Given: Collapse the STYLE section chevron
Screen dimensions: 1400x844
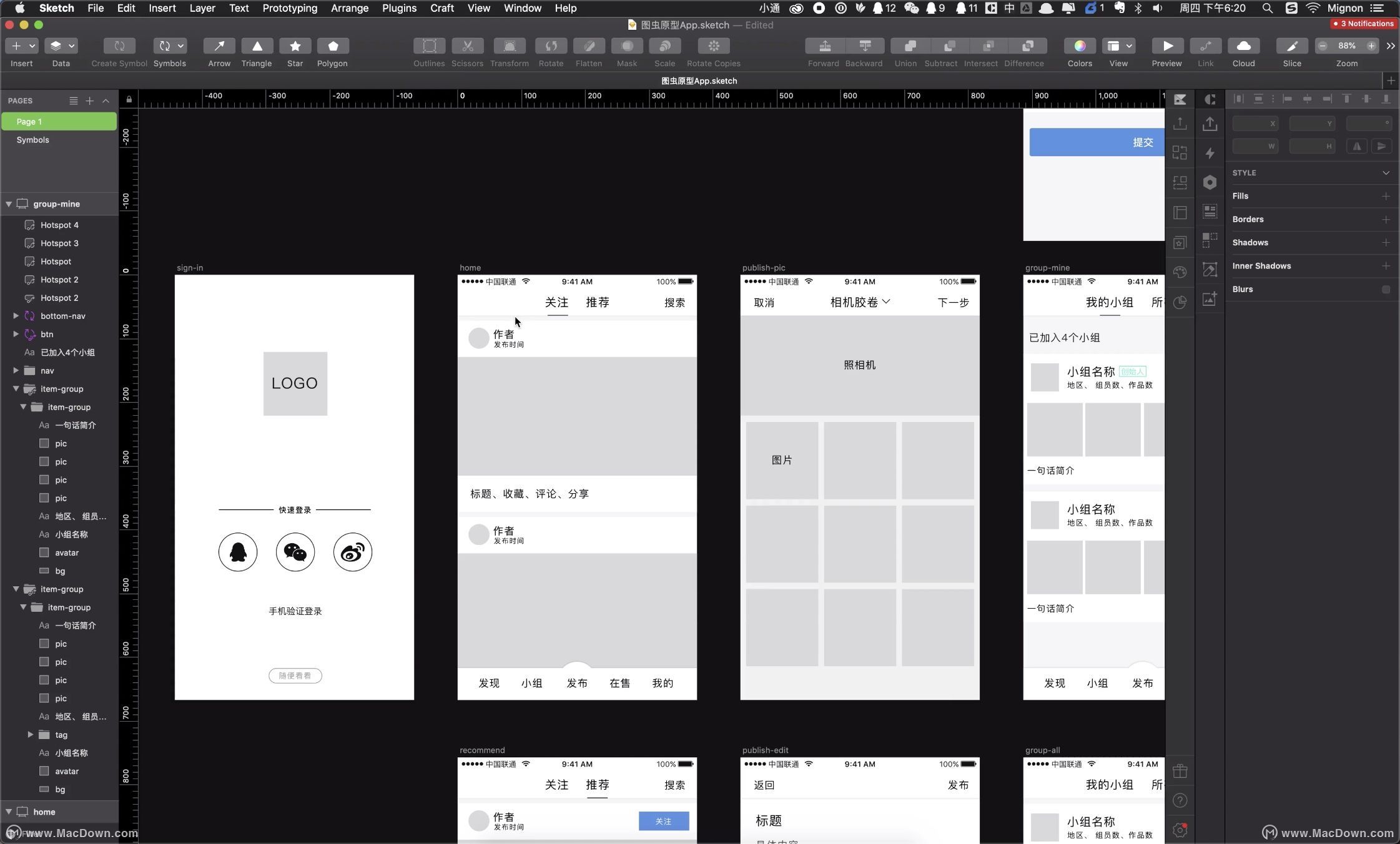Looking at the screenshot, I should pos(1386,173).
